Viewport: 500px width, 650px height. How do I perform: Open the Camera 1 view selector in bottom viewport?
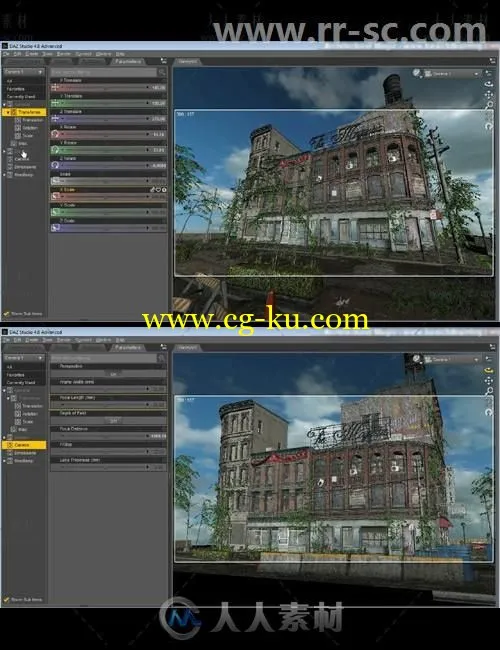point(452,359)
